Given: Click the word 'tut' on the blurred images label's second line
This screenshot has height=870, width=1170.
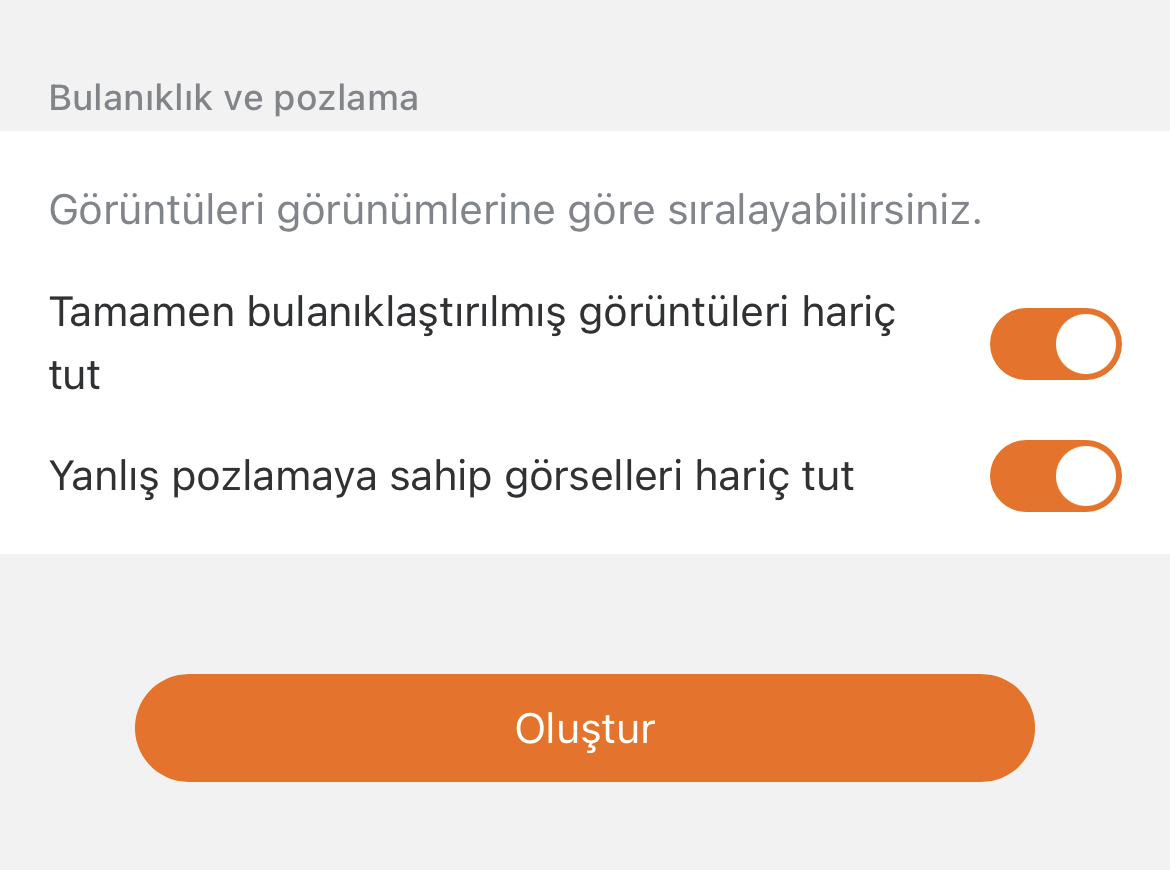Looking at the screenshot, I should (x=75, y=376).
